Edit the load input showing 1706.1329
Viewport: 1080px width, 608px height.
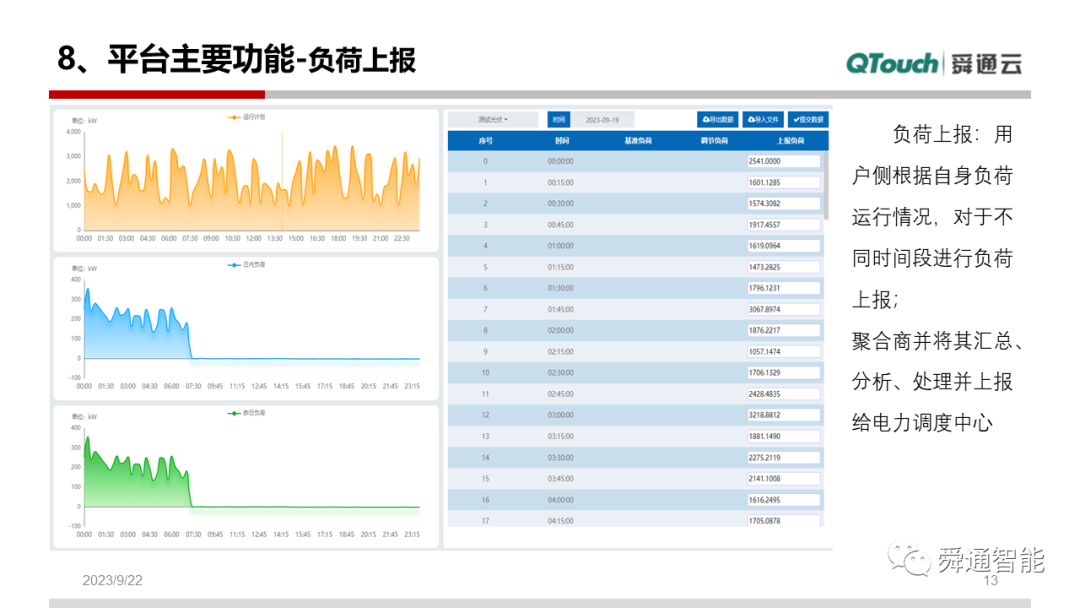click(784, 373)
